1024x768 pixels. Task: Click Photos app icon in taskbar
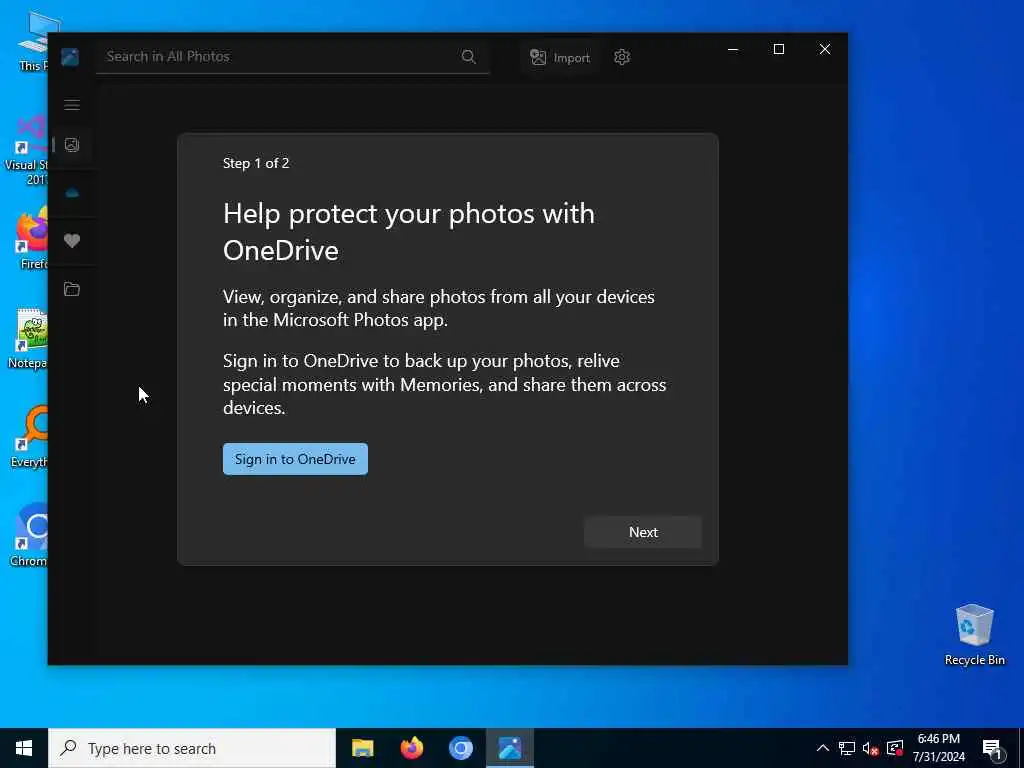coord(510,748)
